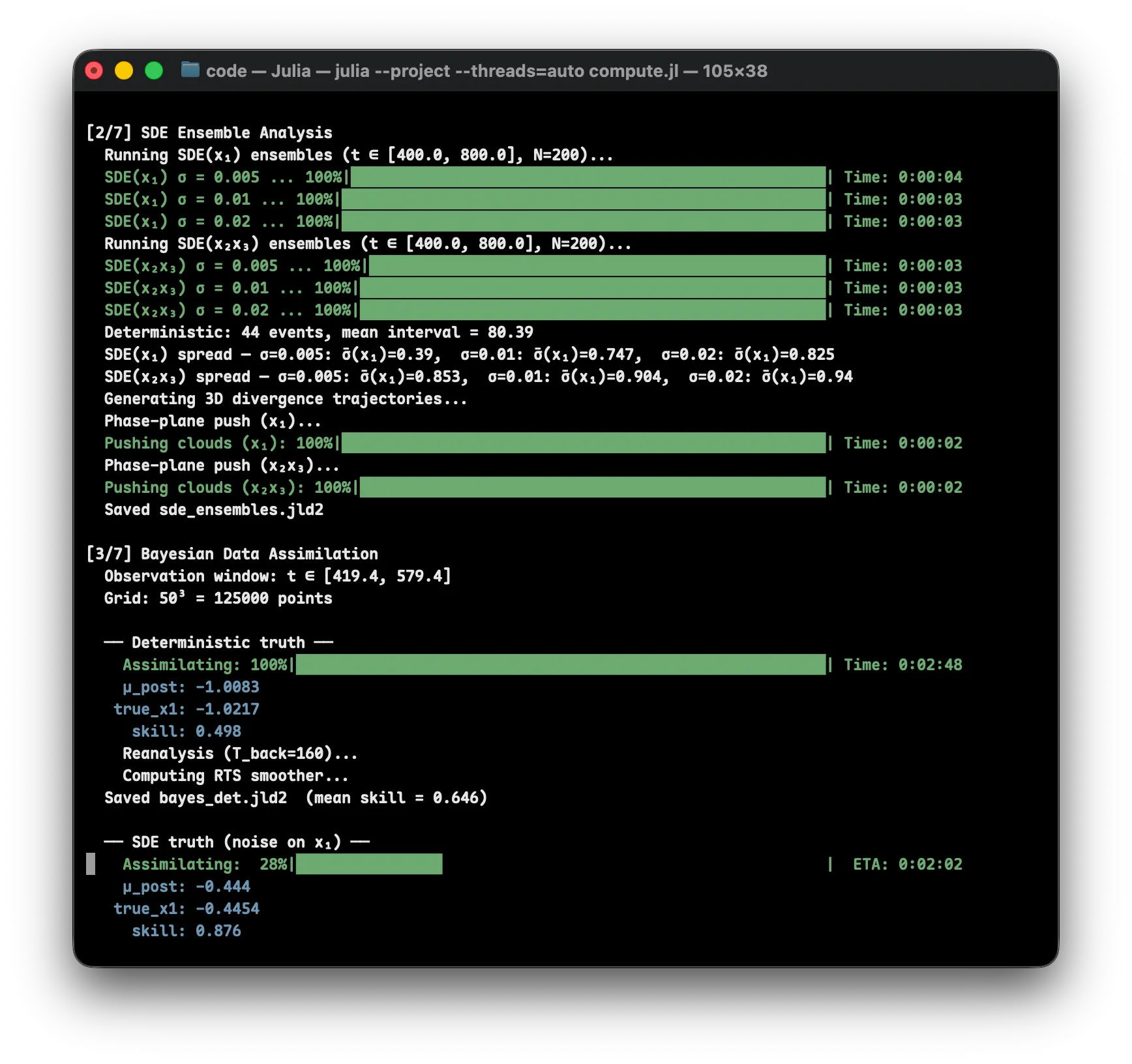Click the folder icon in title bar
The height and width of the screenshot is (1064, 1132).
pyautogui.click(x=190, y=70)
